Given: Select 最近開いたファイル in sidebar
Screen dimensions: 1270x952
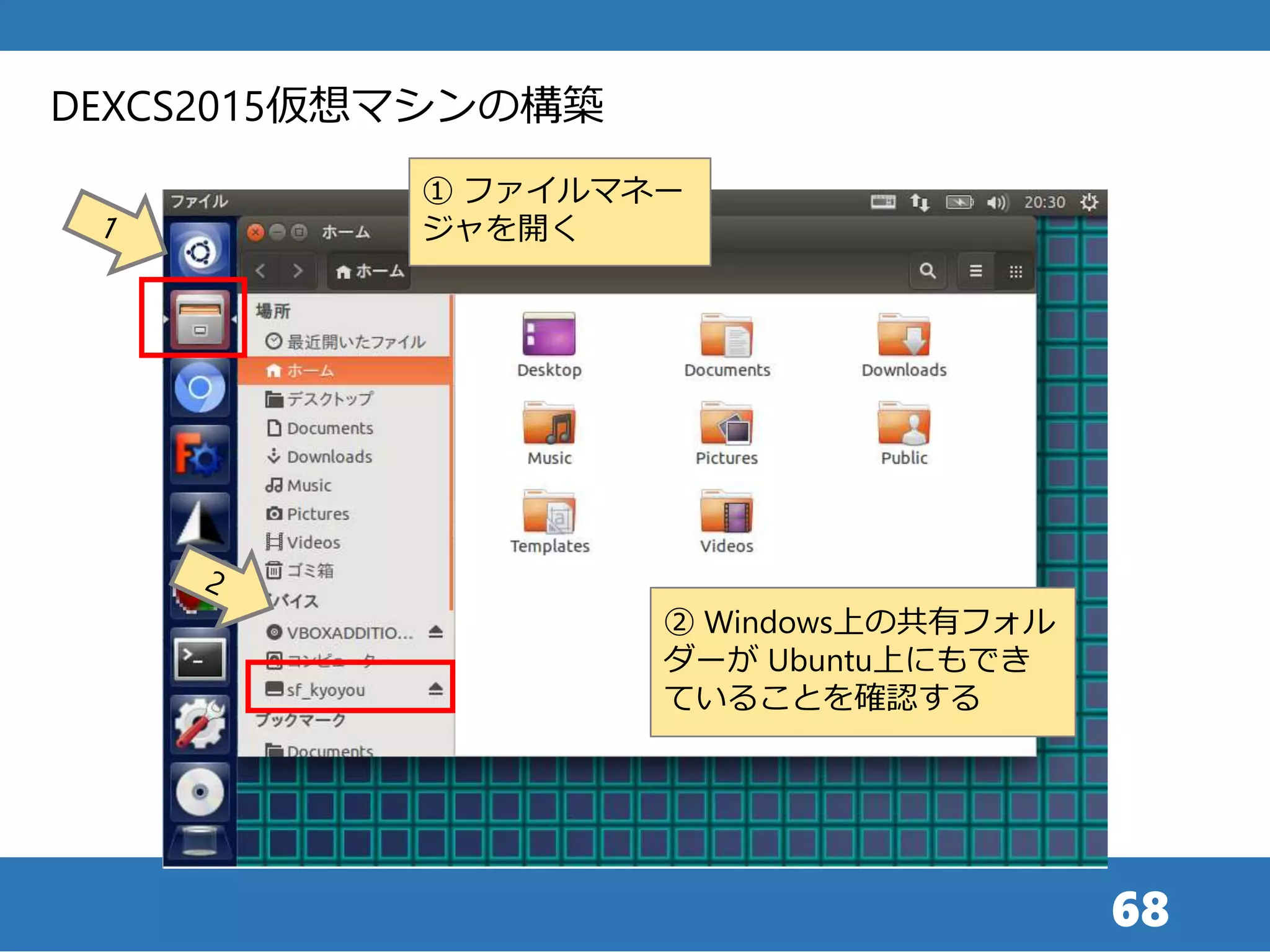Looking at the screenshot, I should [345, 342].
